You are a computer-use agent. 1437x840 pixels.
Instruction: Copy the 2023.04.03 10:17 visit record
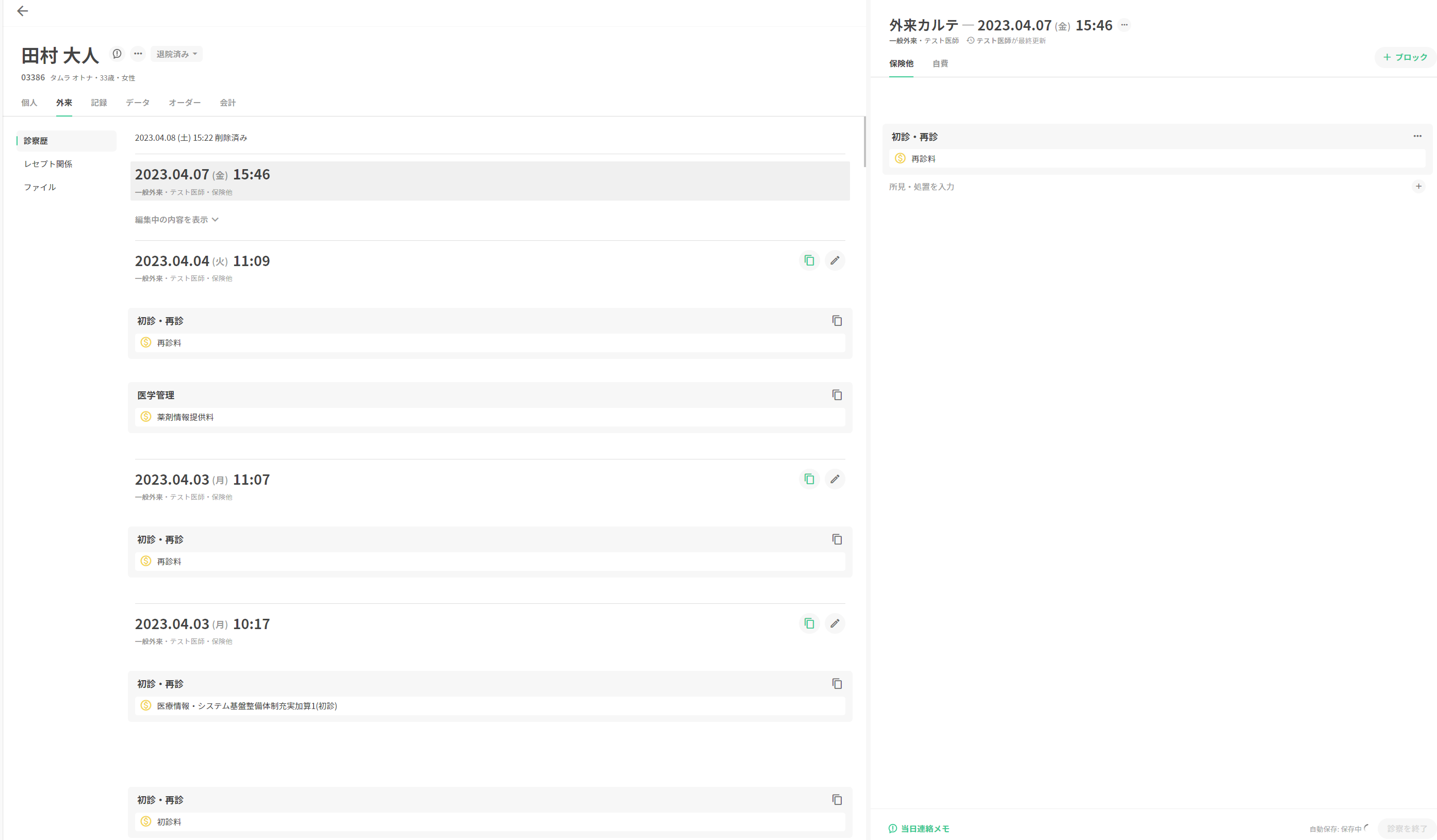coord(809,623)
